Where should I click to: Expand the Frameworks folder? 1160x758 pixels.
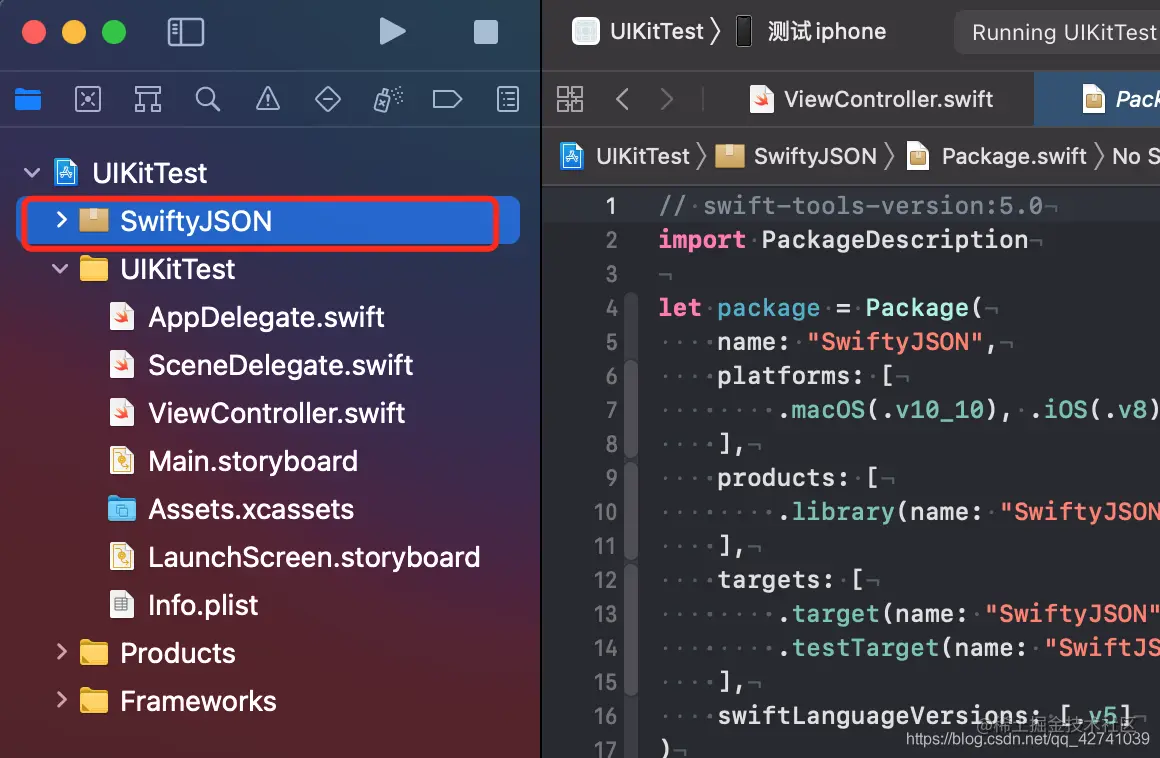[x=61, y=700]
